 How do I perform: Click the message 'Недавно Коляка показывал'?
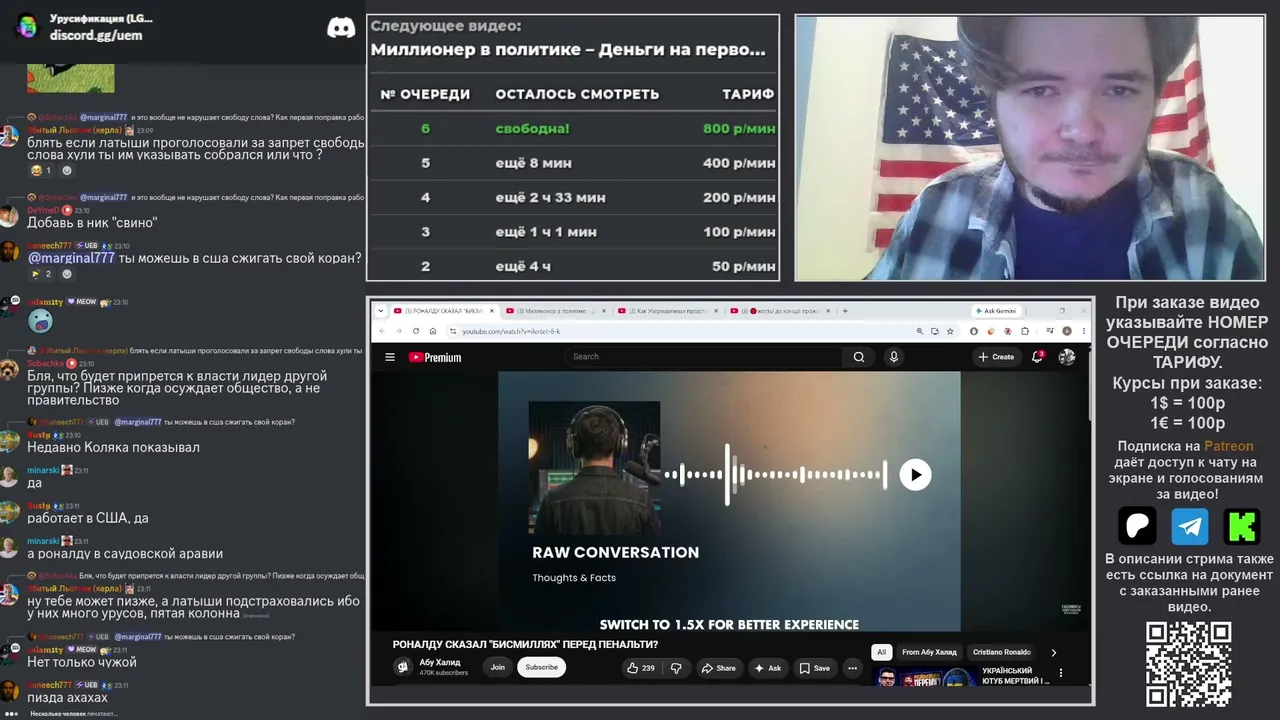point(113,447)
